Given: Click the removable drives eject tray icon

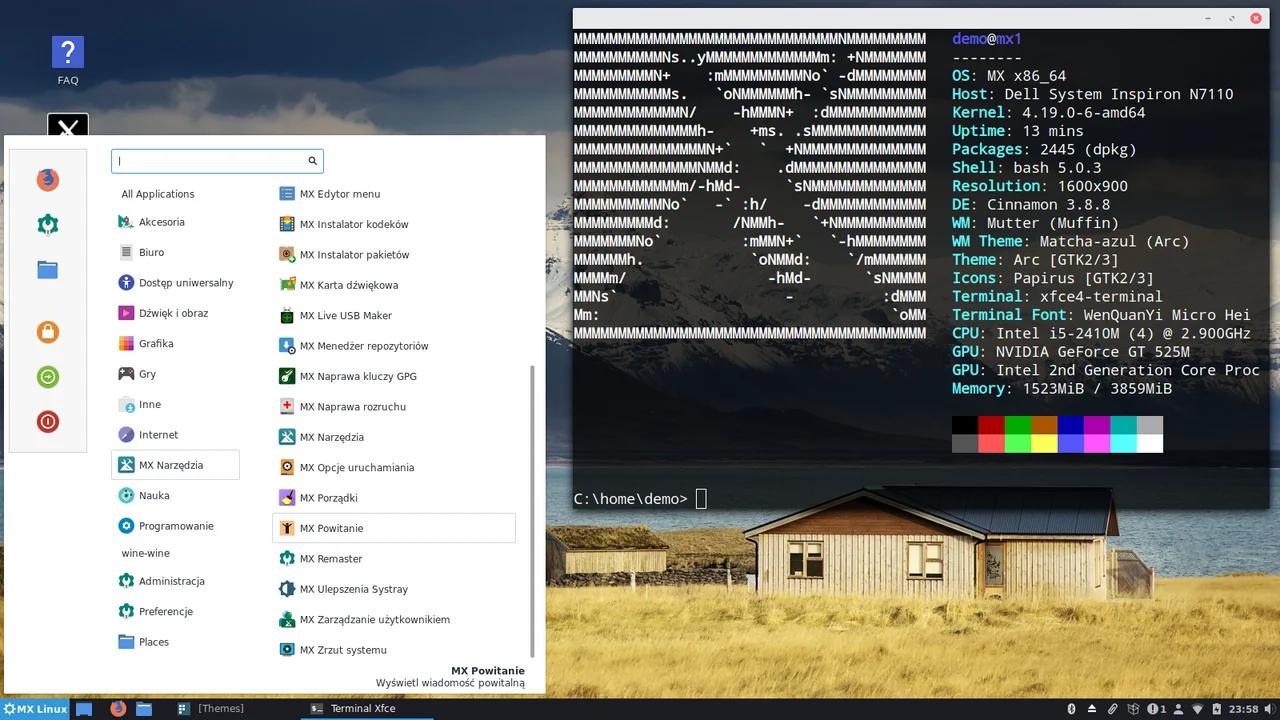Looking at the screenshot, I should [x=1092, y=709].
